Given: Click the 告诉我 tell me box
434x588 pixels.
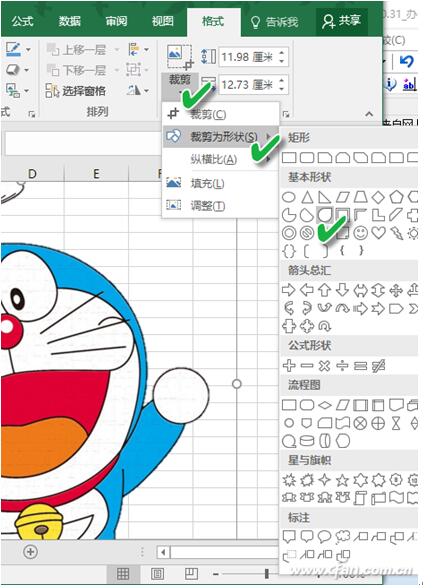Looking at the screenshot, I should [275, 22].
